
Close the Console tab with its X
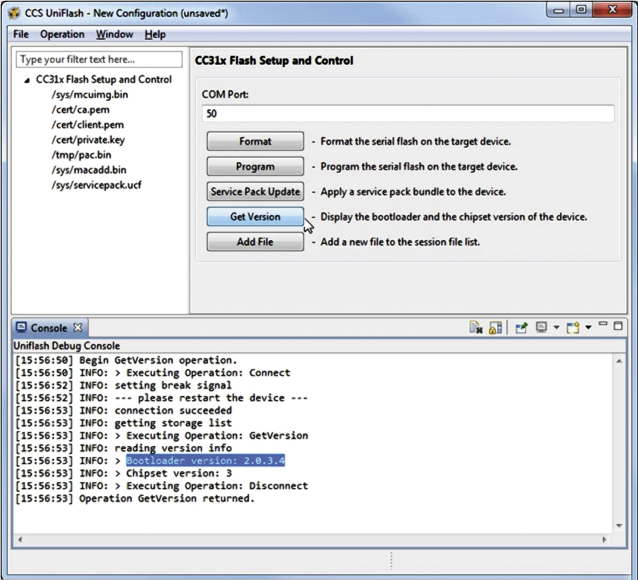coord(78,328)
